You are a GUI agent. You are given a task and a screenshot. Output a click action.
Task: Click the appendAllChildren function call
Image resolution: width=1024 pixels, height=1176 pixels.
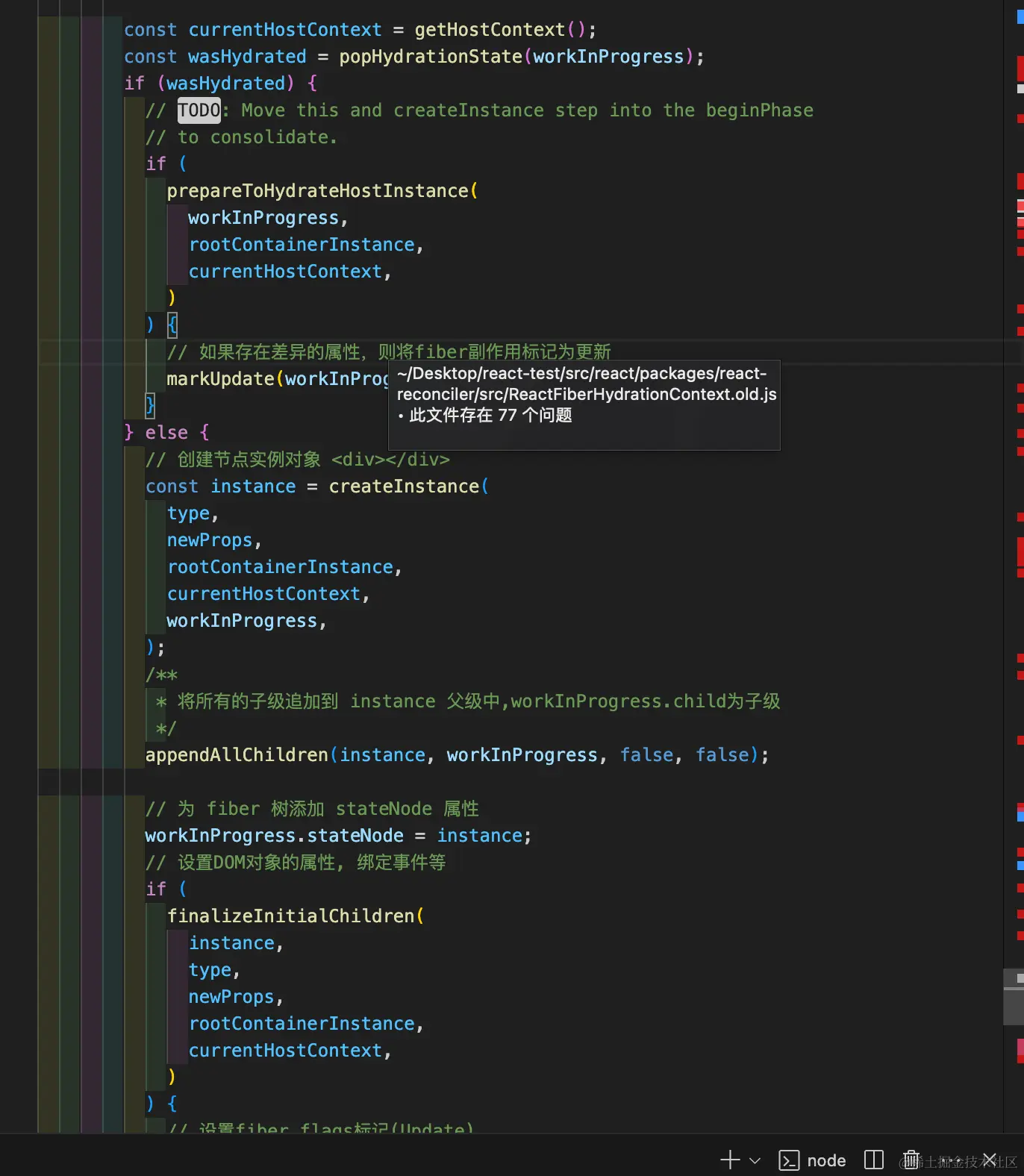(x=237, y=755)
